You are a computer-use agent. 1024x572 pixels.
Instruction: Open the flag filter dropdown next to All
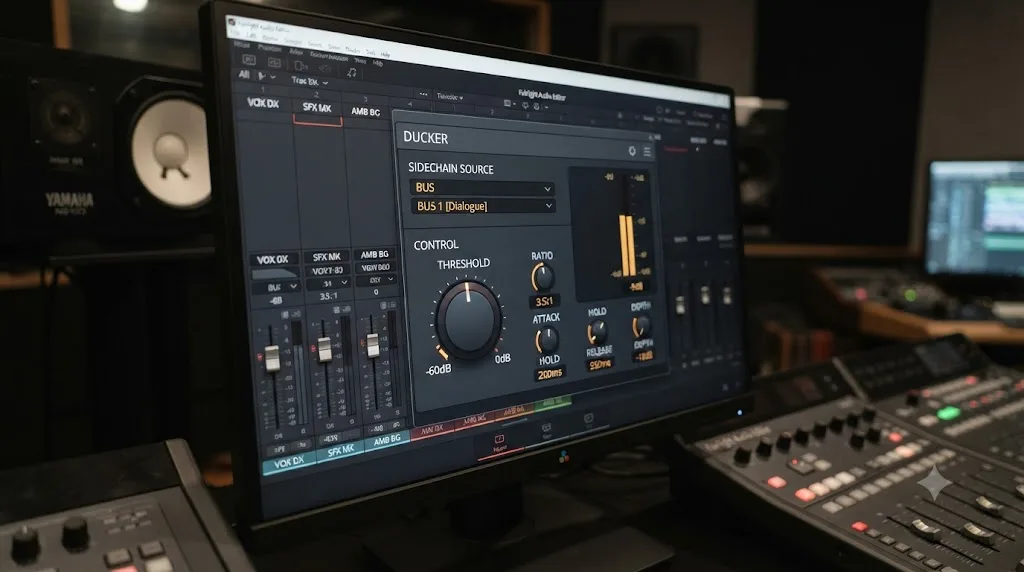coord(266,76)
